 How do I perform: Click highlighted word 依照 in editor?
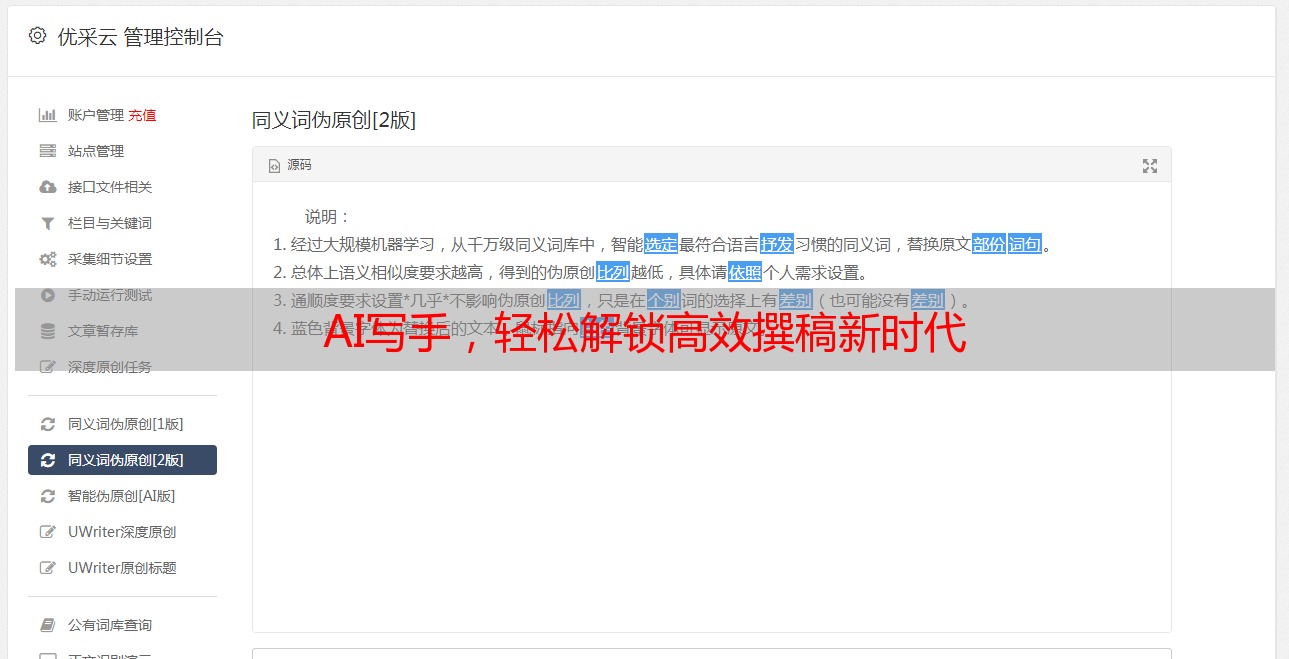(x=745, y=272)
